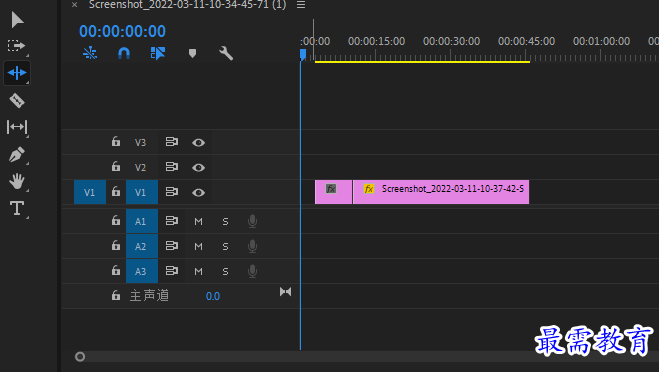
Task: Click time ruler at 00:00:30:00
Action: tap(451, 41)
